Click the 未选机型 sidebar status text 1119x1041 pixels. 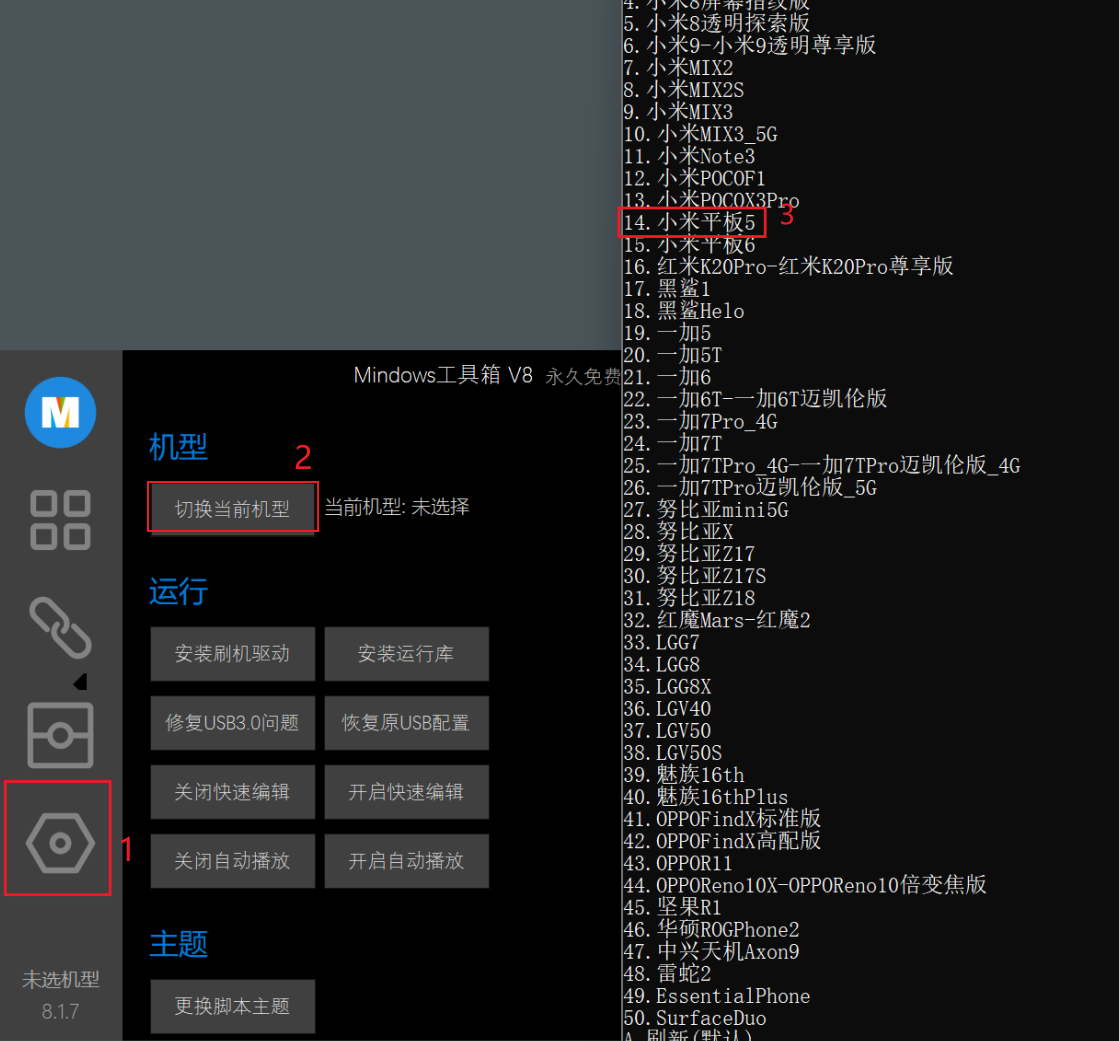tap(61, 980)
